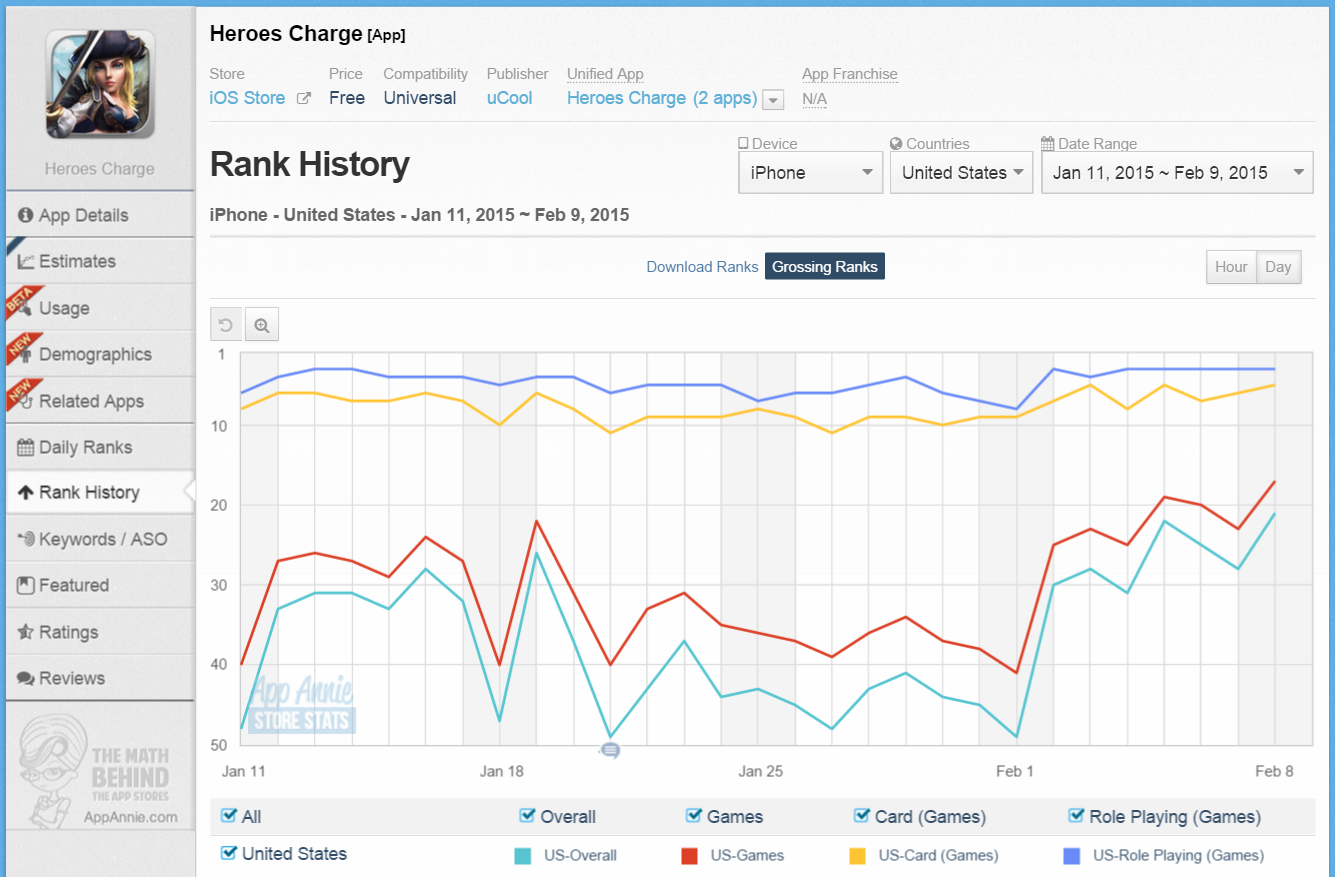Click the US-Role Playing (Games) legend label

pyautogui.click(x=1178, y=856)
